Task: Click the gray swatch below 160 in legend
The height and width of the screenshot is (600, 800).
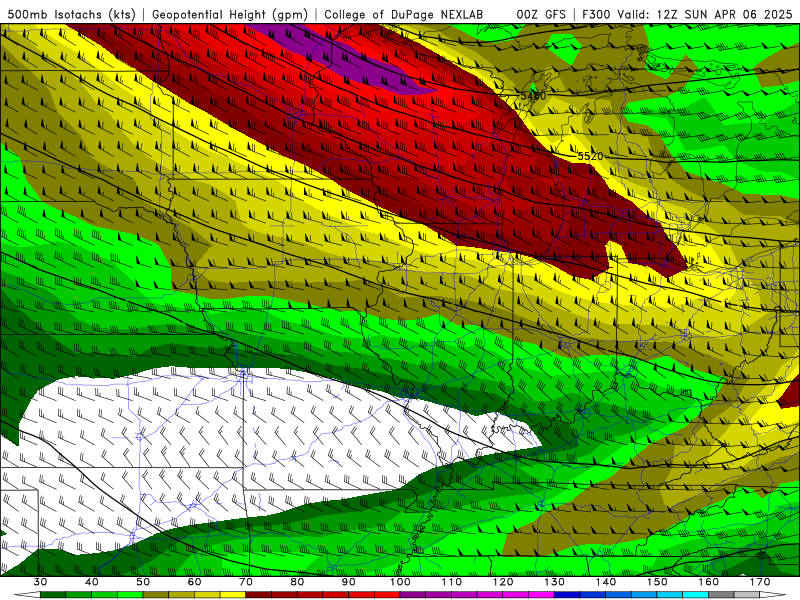Action: pos(721,595)
